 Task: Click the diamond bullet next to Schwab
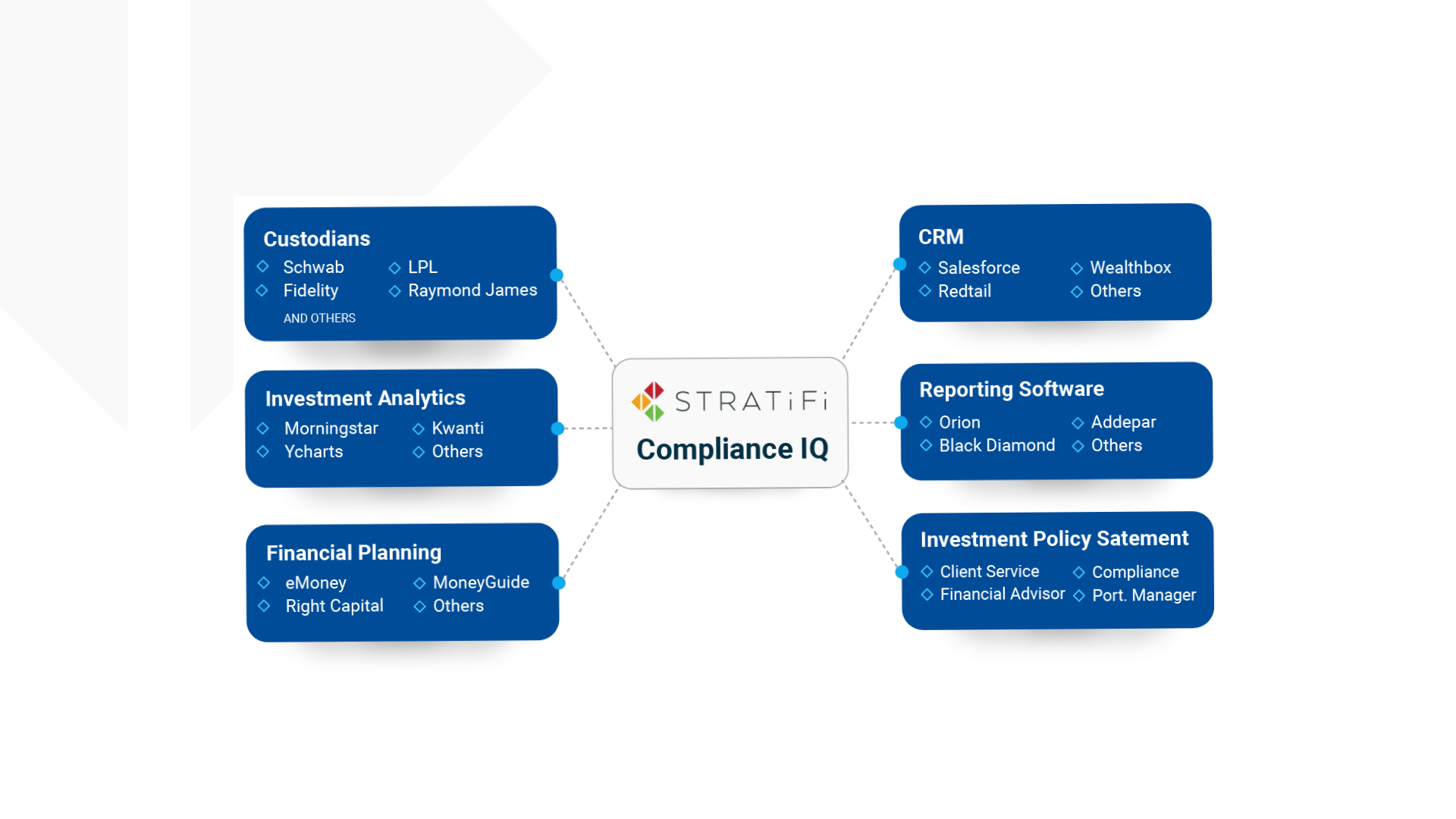tap(263, 266)
